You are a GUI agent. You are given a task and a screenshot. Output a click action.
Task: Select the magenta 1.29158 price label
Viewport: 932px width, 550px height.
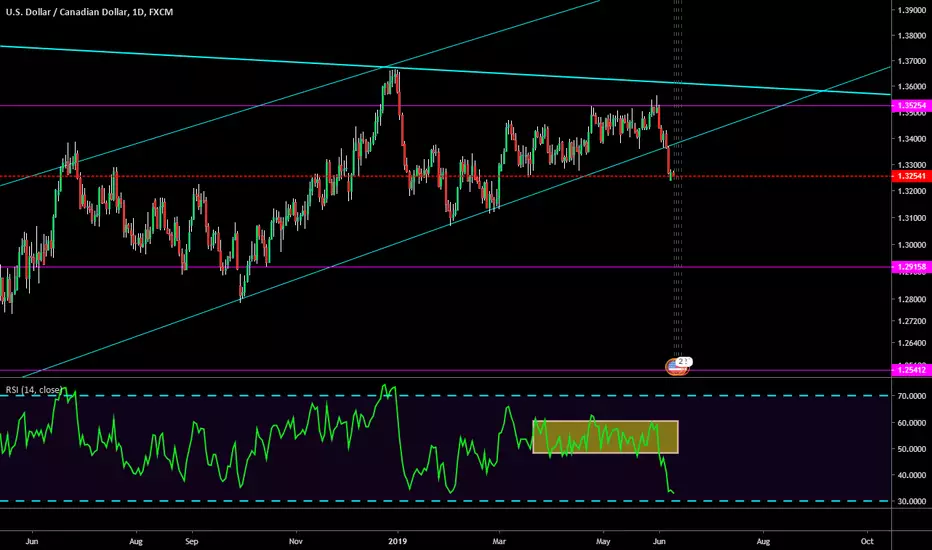(912, 268)
